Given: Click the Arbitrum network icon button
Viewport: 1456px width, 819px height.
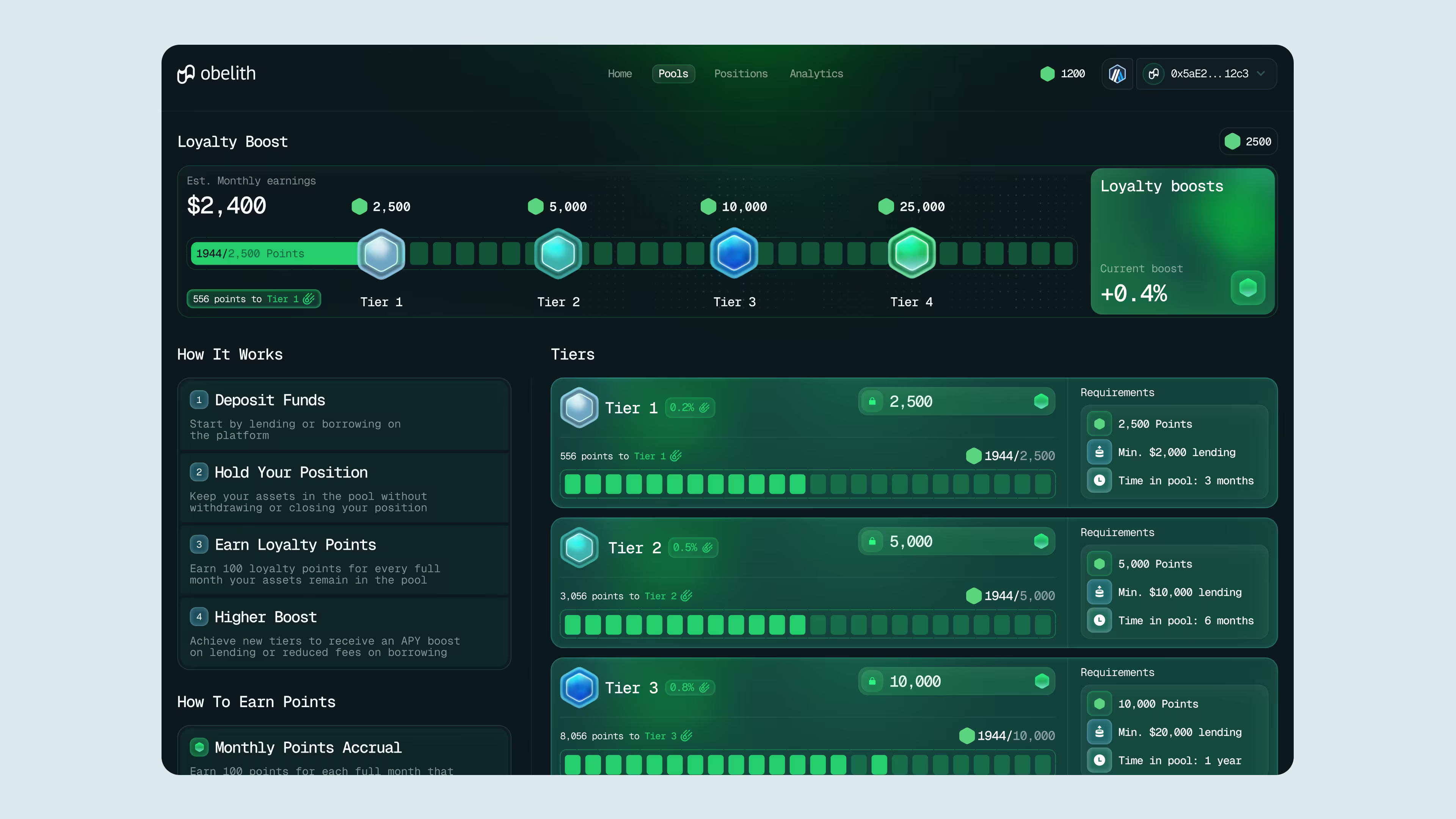Looking at the screenshot, I should [1117, 74].
